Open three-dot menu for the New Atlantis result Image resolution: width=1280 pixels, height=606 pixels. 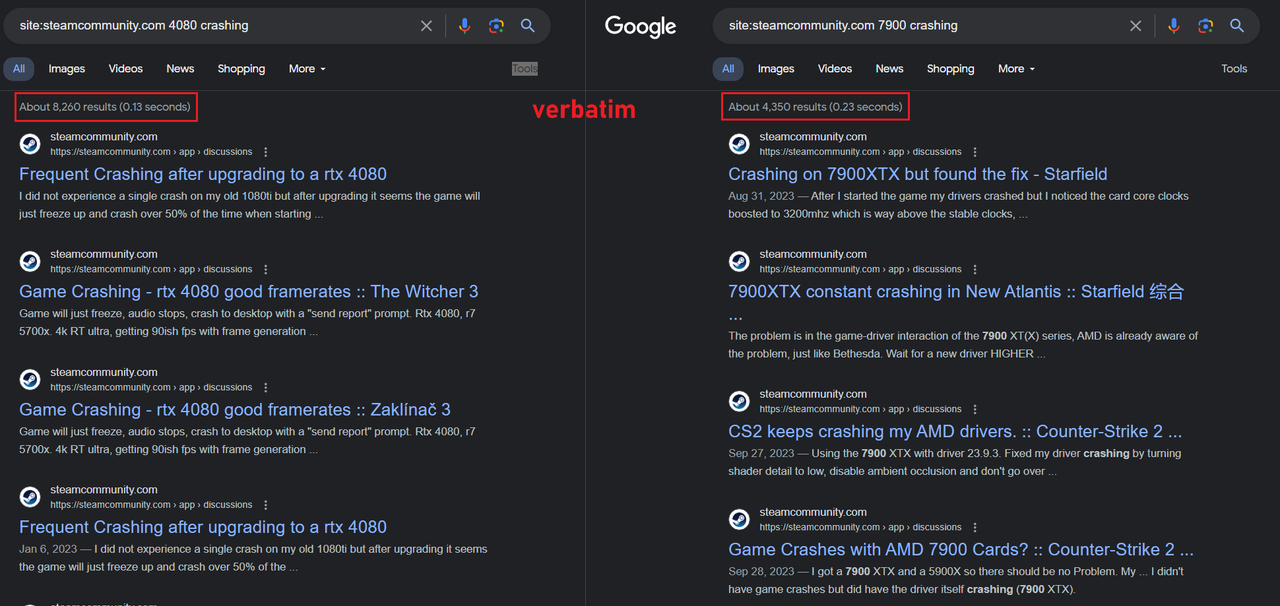(x=975, y=269)
